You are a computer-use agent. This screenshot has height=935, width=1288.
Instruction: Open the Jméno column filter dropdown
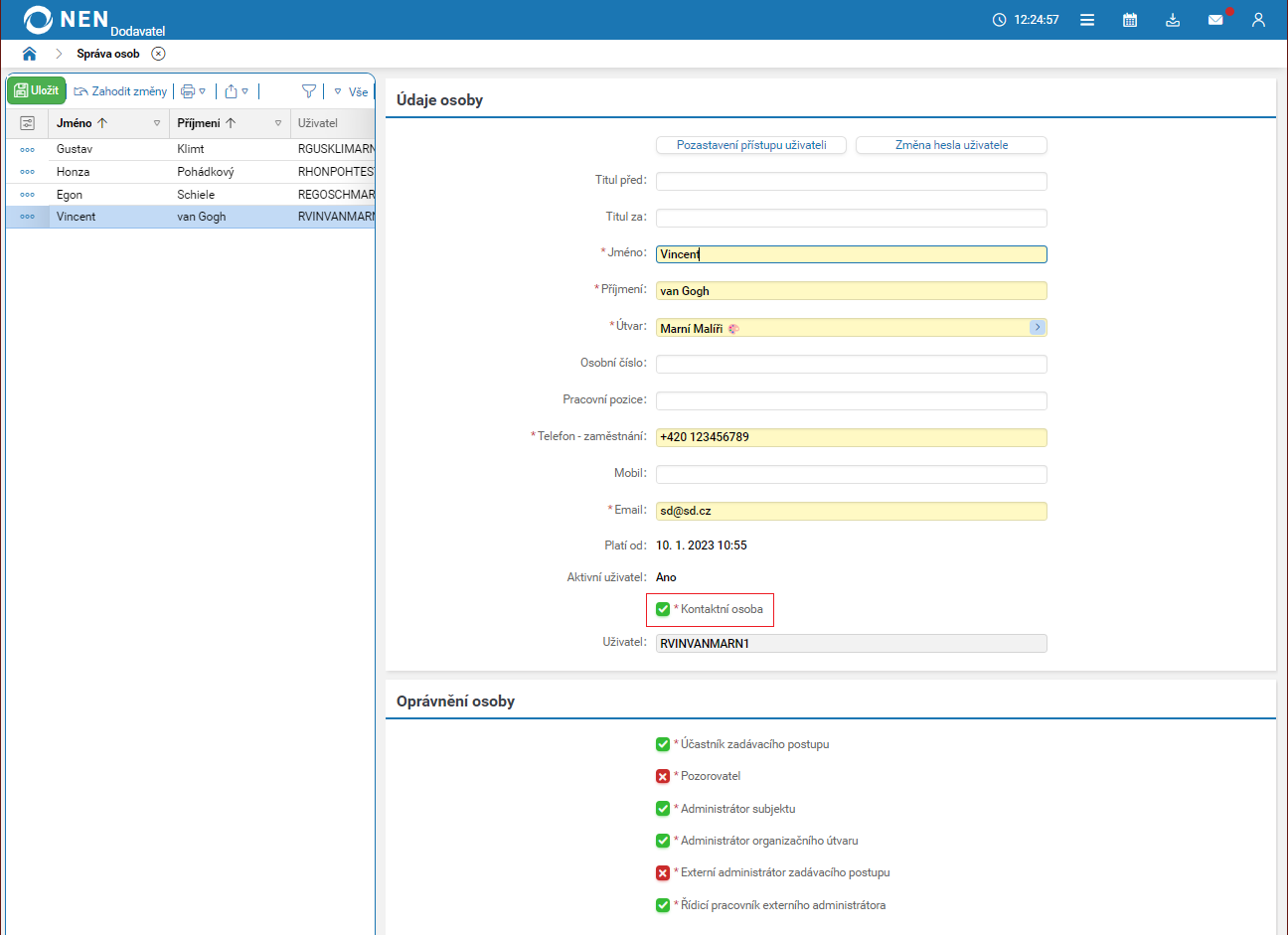[157, 123]
